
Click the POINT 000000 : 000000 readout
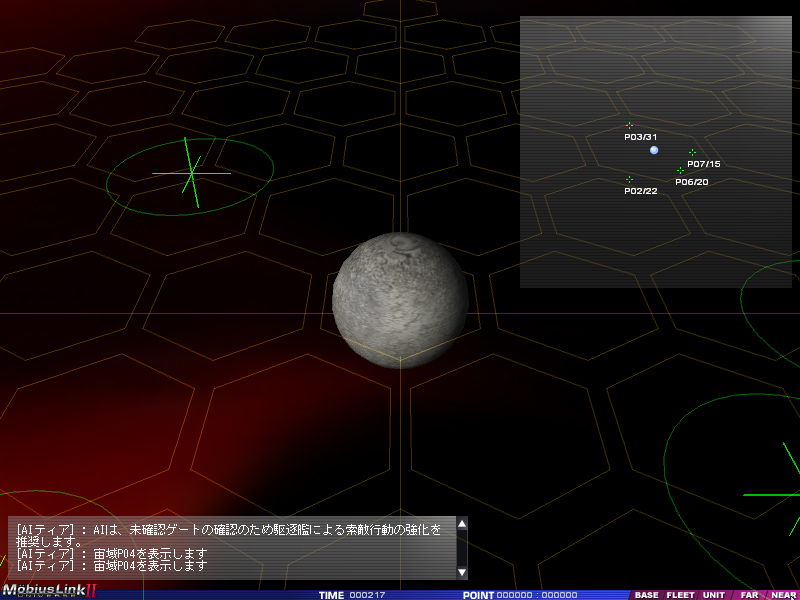click(x=520, y=595)
